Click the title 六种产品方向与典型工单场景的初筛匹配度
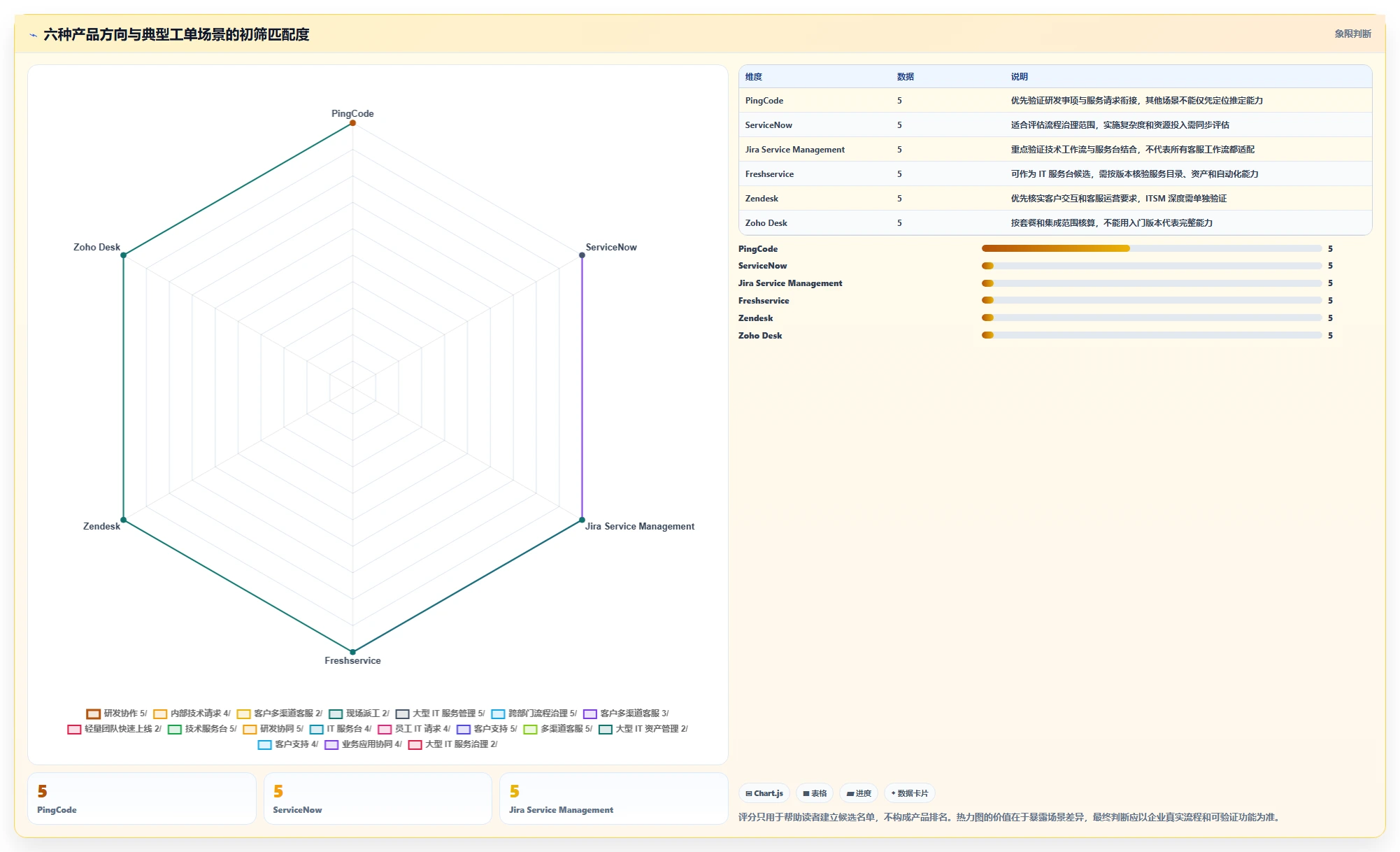Screen dimensions: 1400x852 176,34
